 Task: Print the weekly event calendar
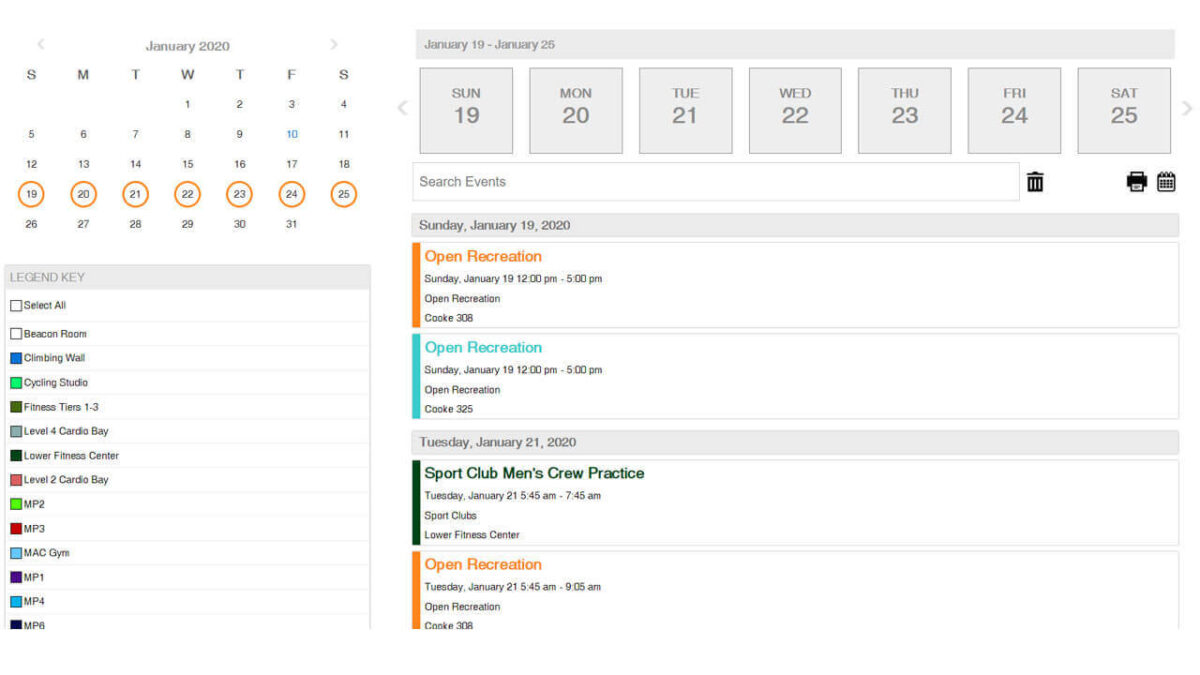[x=1137, y=181]
